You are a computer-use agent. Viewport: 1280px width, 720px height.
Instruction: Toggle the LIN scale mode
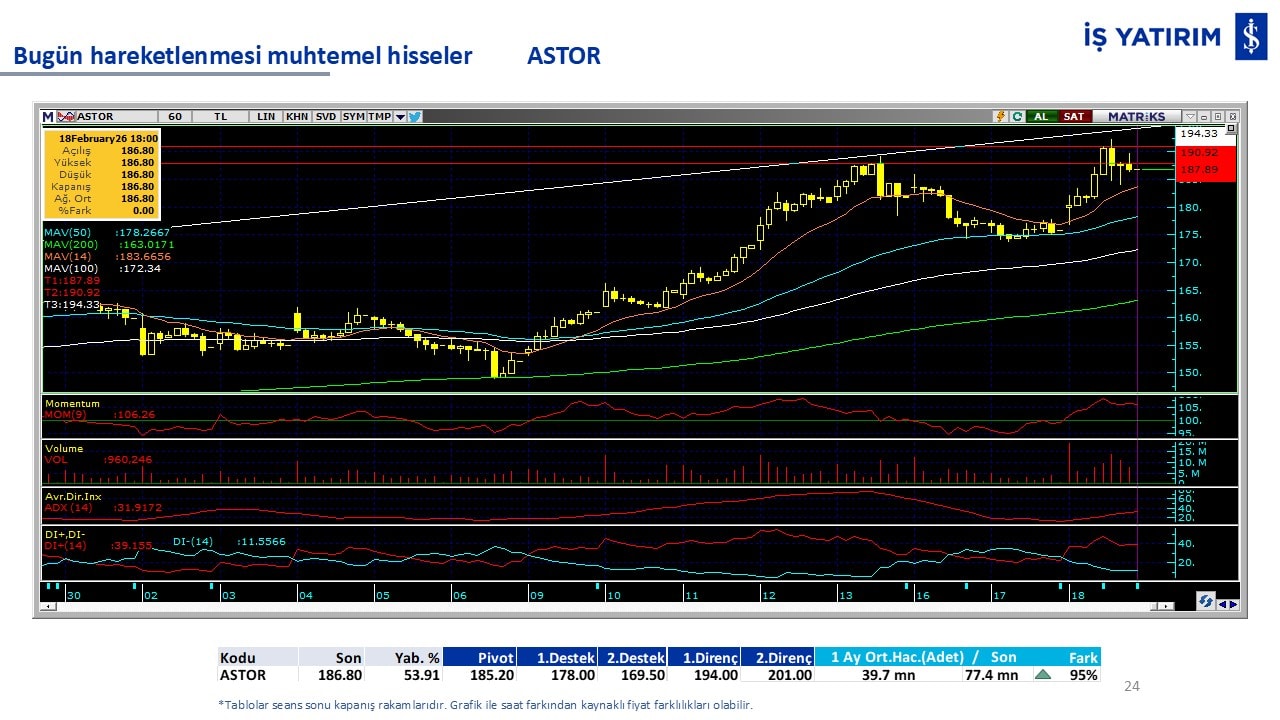tap(265, 117)
